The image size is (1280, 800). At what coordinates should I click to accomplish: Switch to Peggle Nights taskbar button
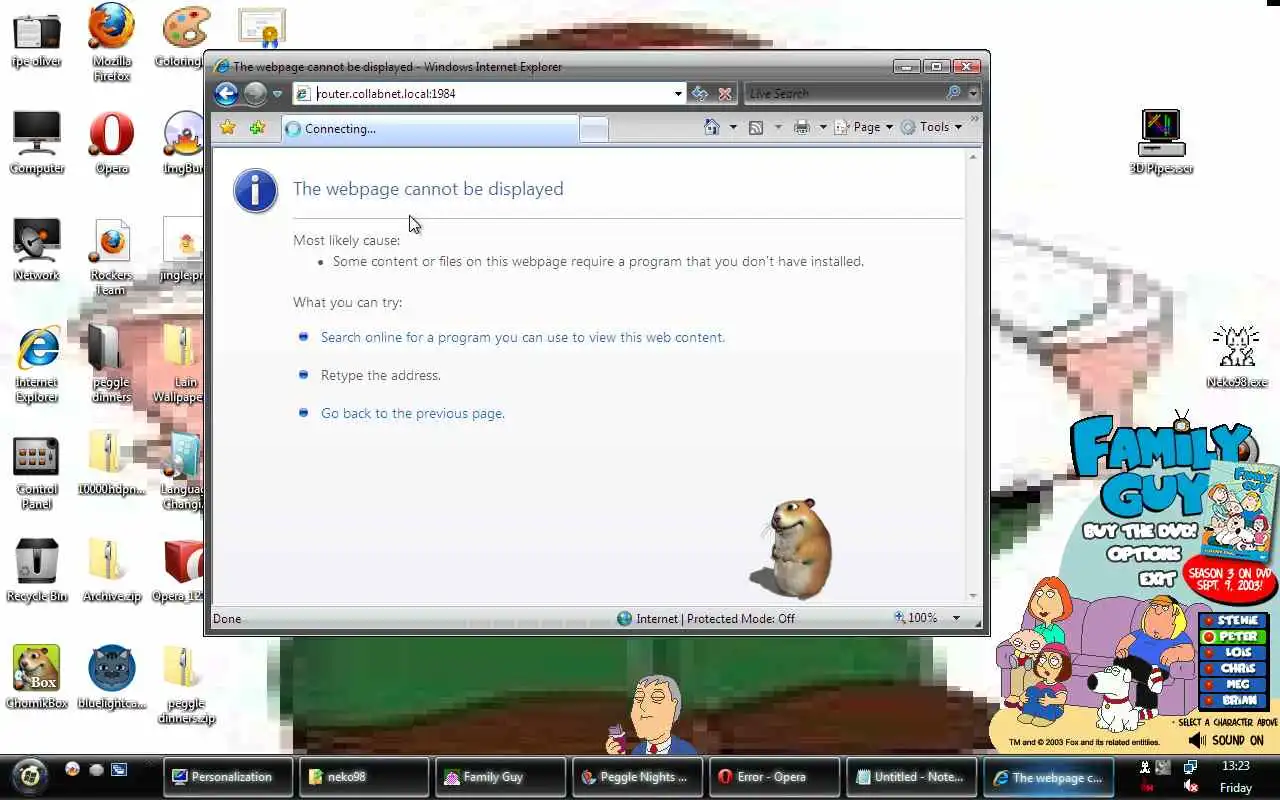638,777
